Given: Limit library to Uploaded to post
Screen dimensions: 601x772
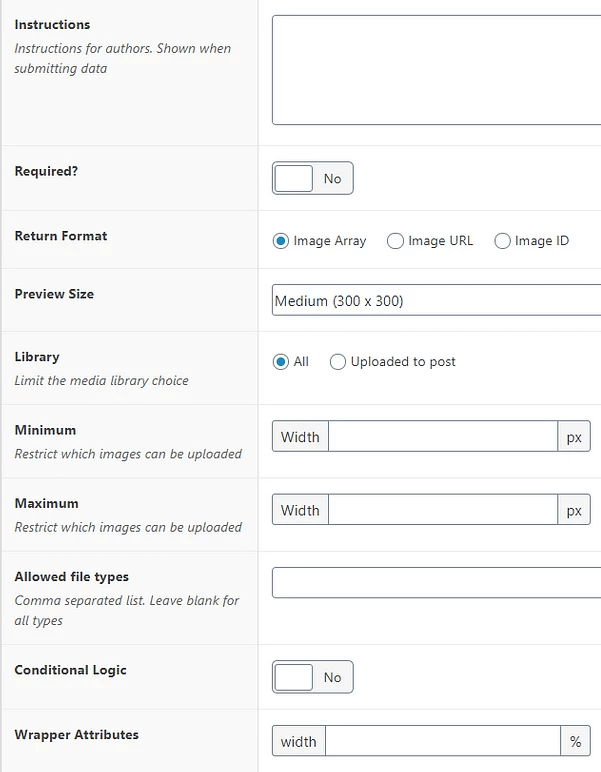Looking at the screenshot, I should [338, 362].
